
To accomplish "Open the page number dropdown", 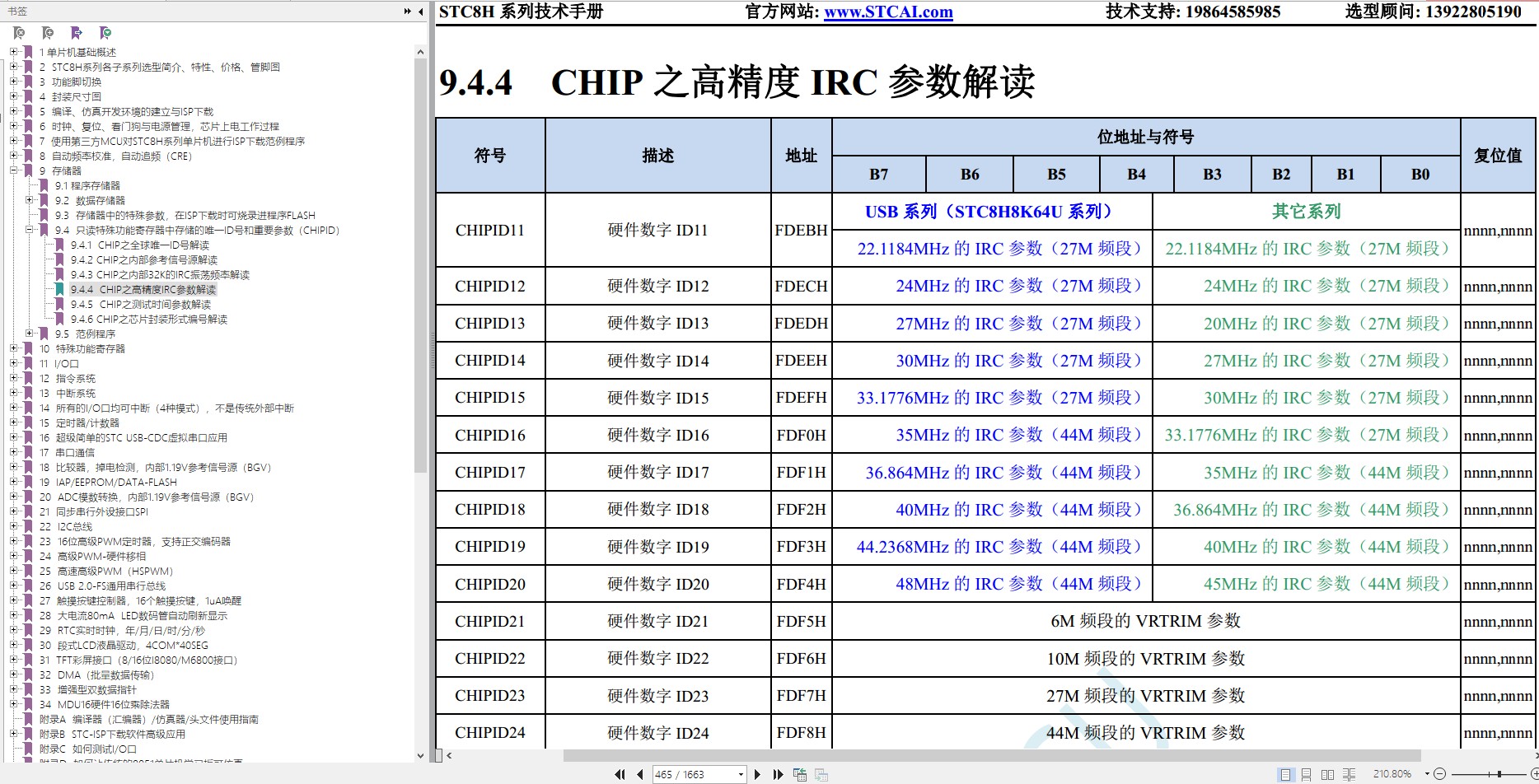I will 741,774.
